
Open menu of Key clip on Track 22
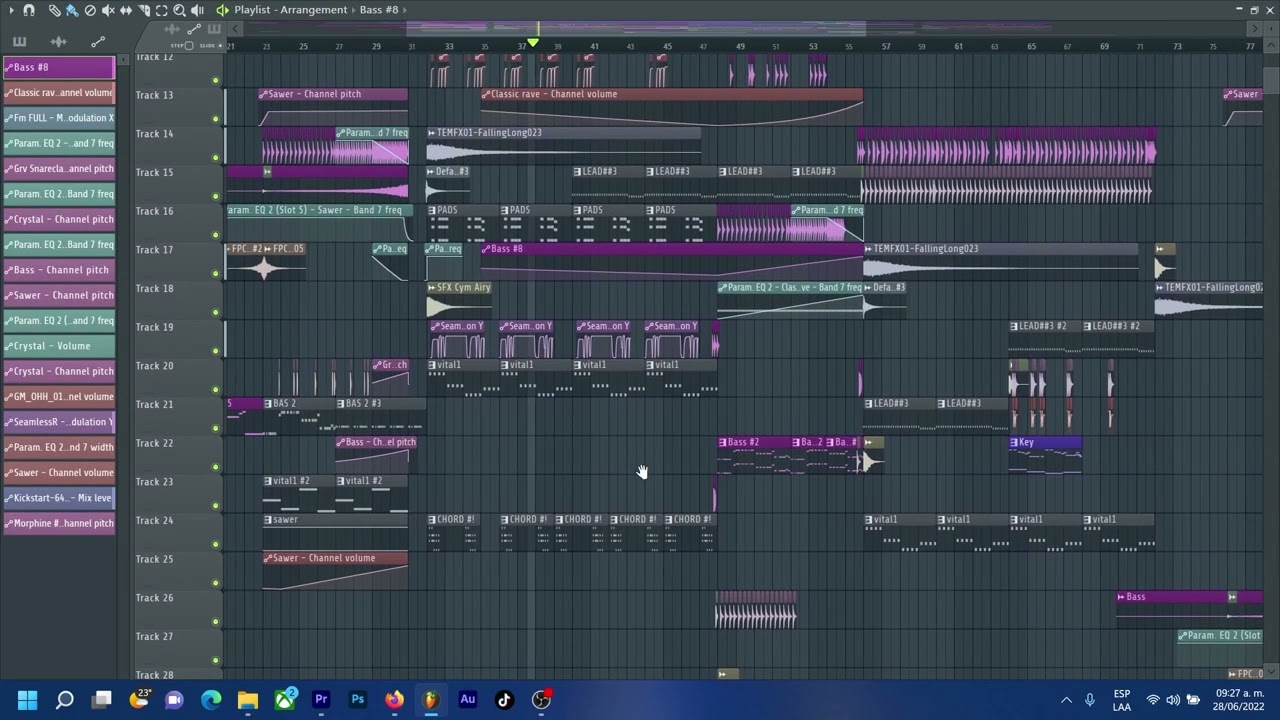1015,443
